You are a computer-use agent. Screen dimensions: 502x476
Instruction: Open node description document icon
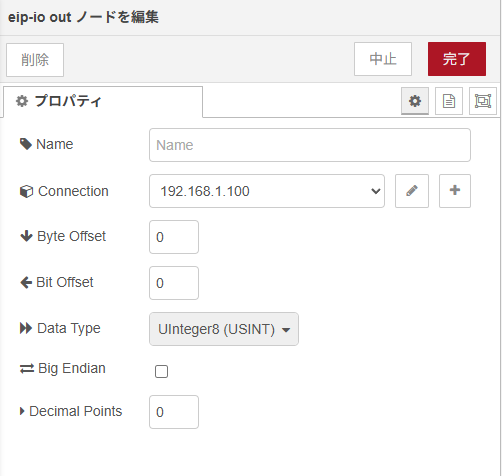click(449, 101)
